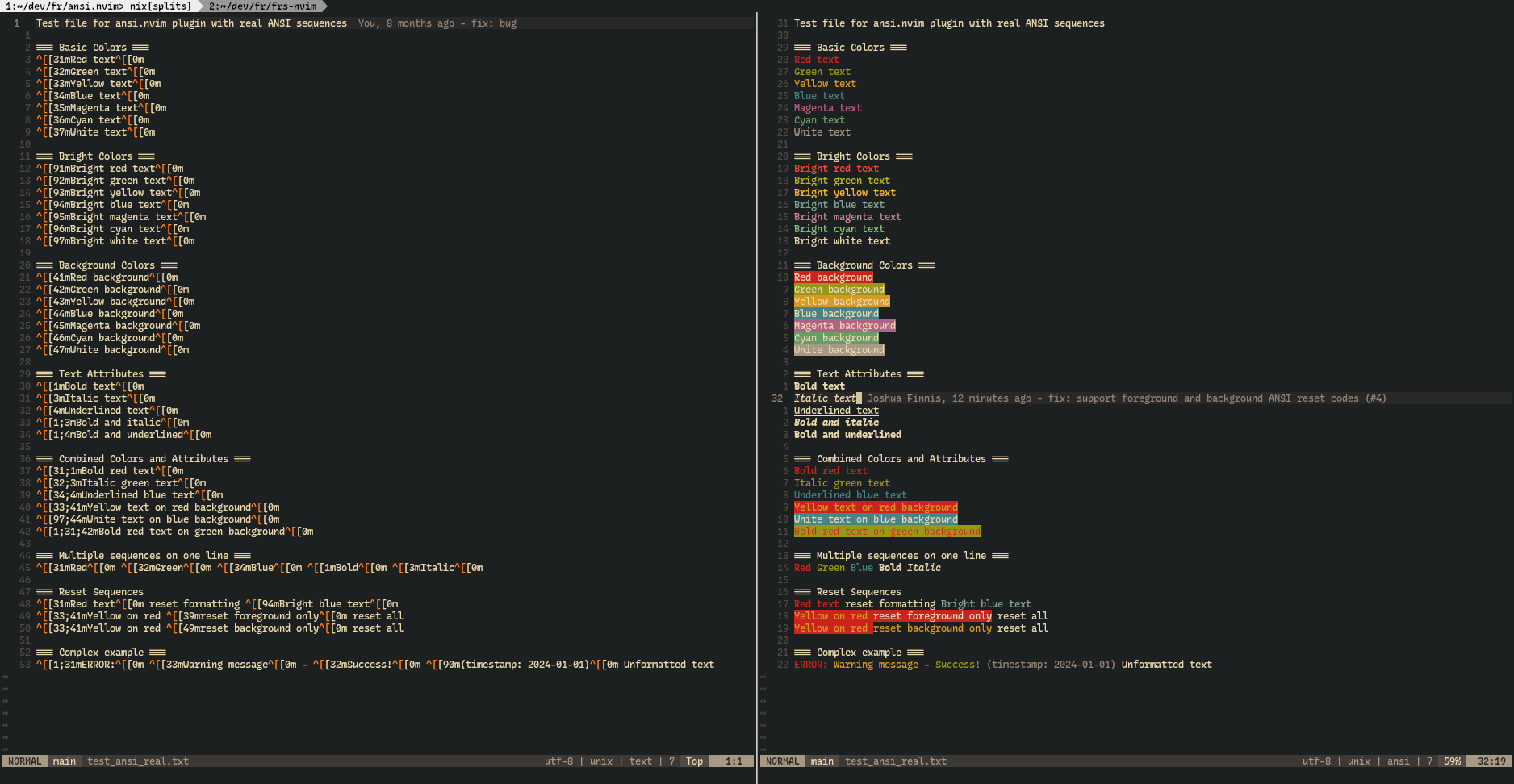Click the rendered 'ERROR:' text in right pane

point(810,665)
